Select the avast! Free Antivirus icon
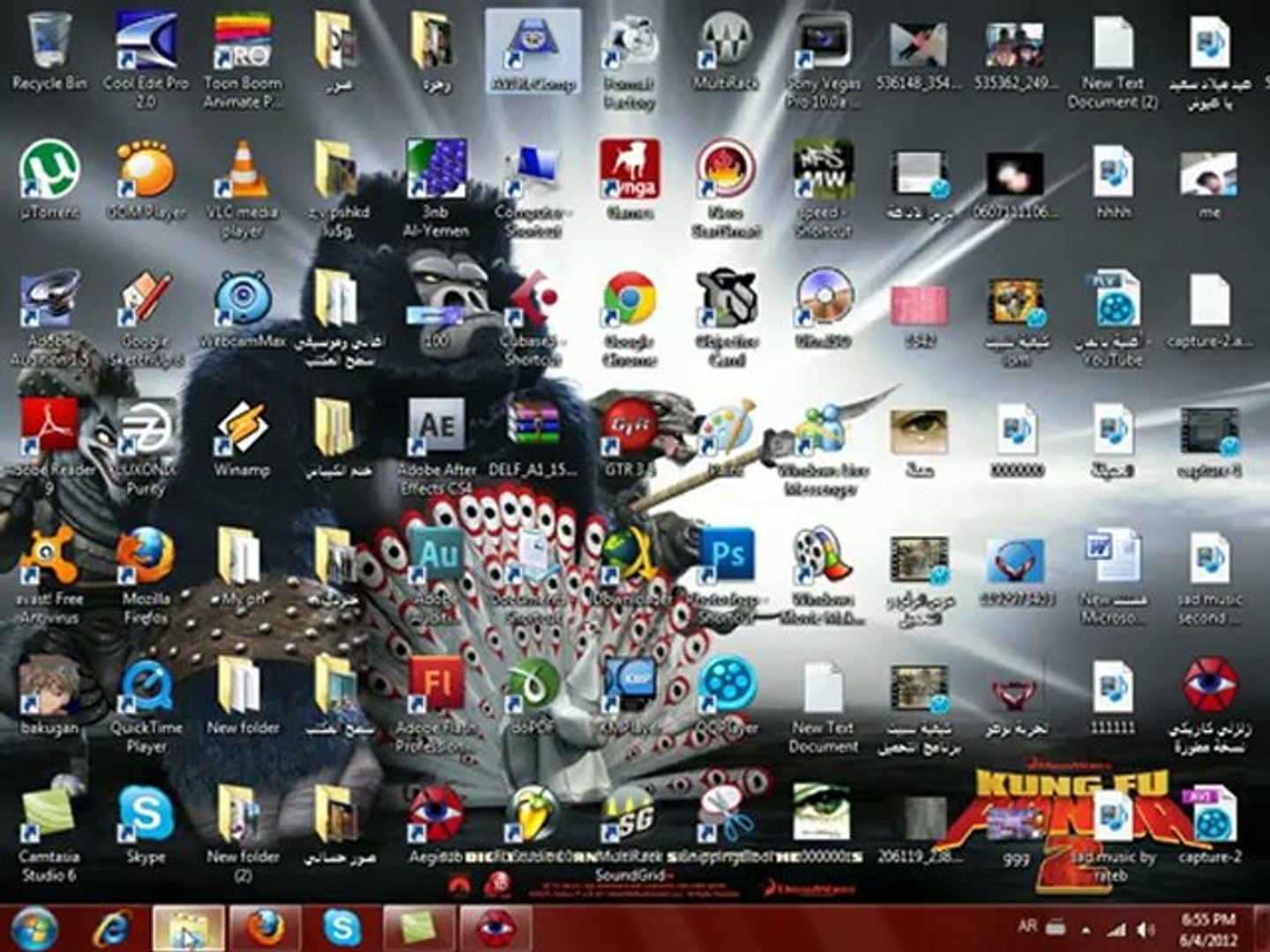The height and width of the screenshot is (952, 1270). (49, 575)
